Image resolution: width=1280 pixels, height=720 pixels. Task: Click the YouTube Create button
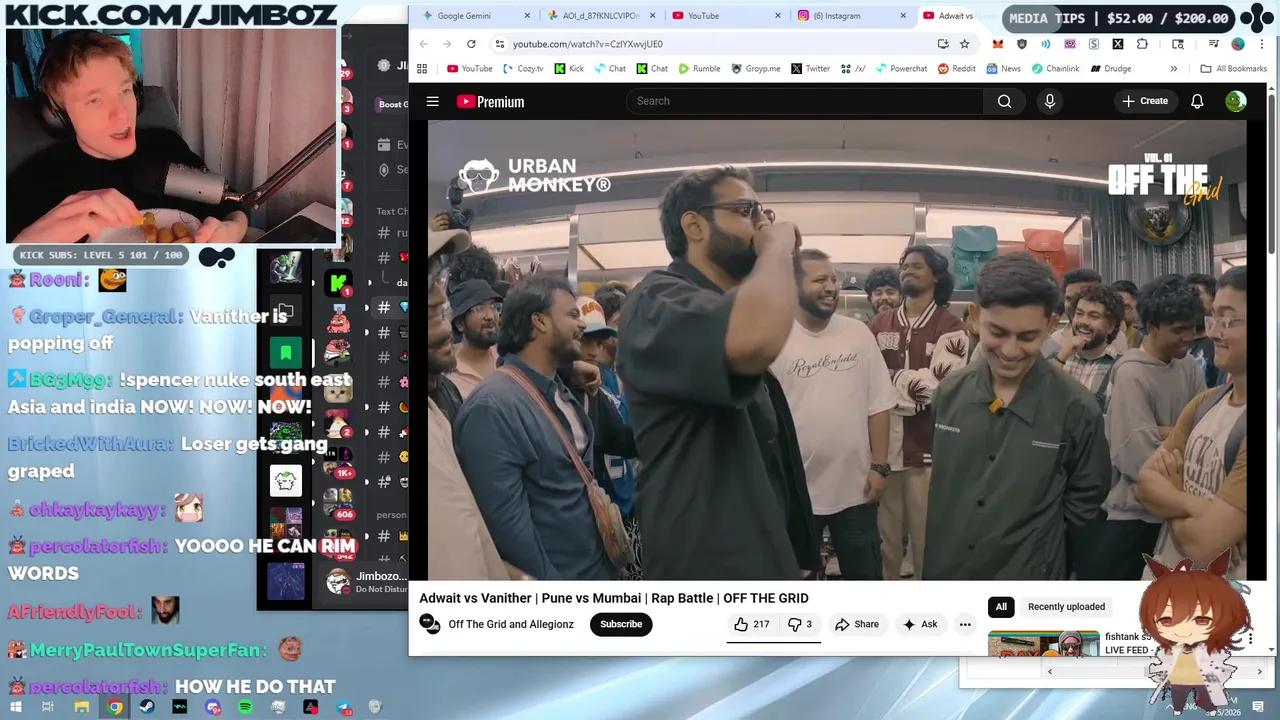(1145, 101)
